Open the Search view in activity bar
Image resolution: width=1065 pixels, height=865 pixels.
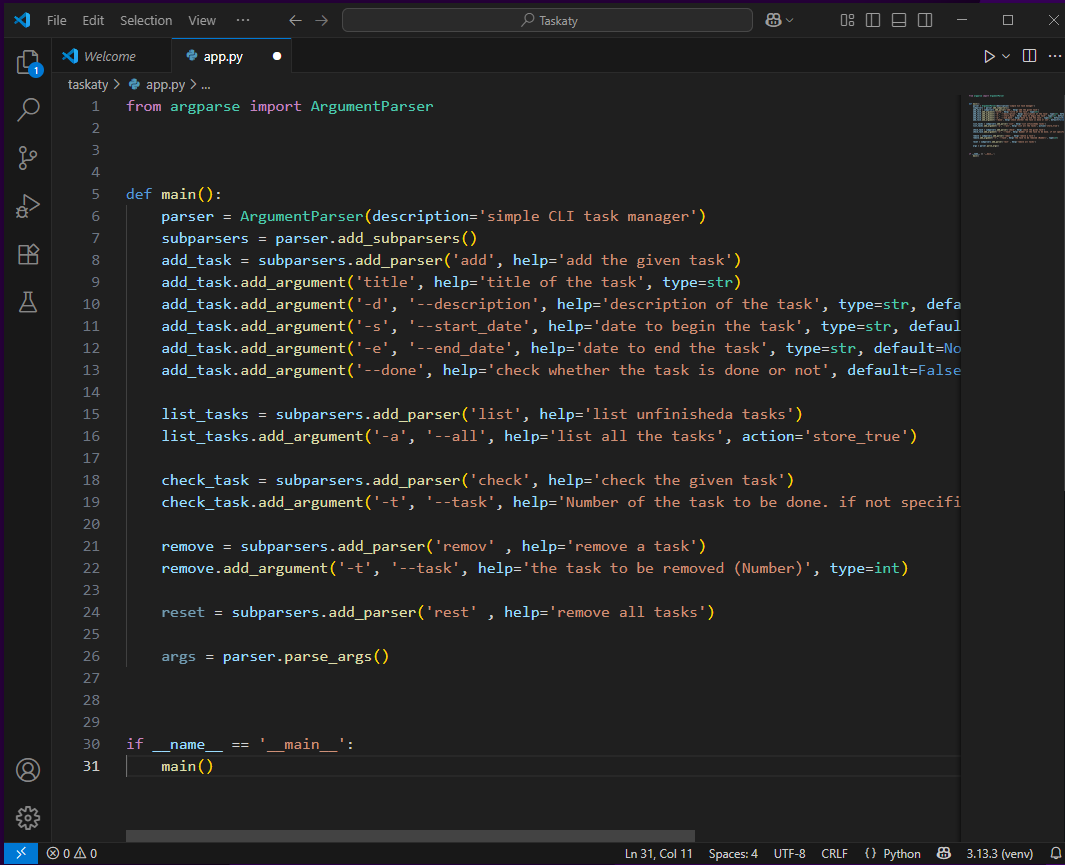click(28, 110)
